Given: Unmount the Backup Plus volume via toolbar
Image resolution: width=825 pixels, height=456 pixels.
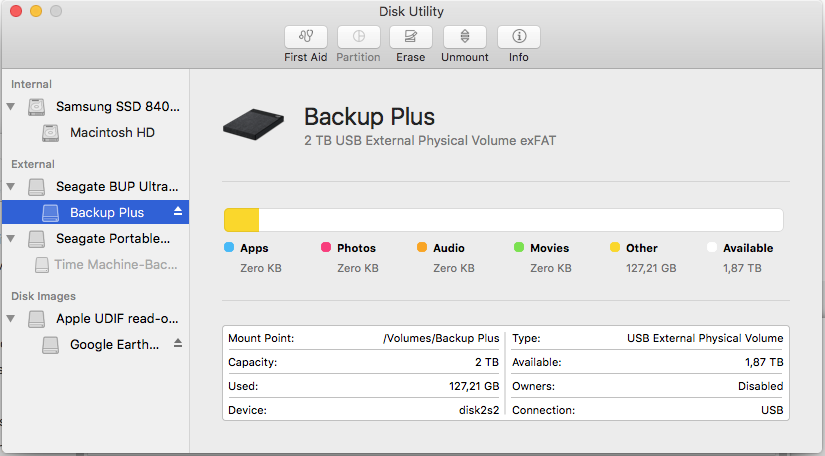Looking at the screenshot, I should click(465, 37).
